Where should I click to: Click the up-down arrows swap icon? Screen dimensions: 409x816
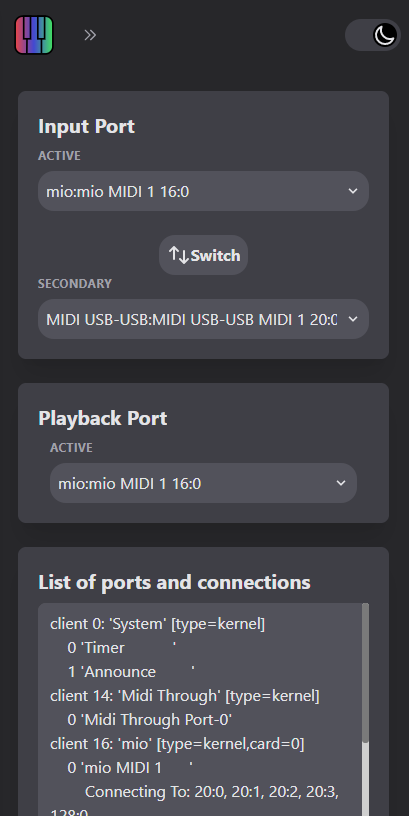178,255
